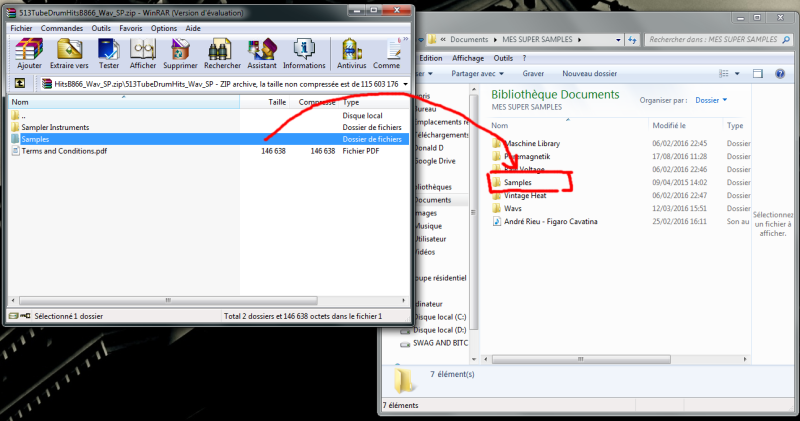Click the Informations toolbar icon
Viewport: 800px width, 421px height.
pos(304,50)
